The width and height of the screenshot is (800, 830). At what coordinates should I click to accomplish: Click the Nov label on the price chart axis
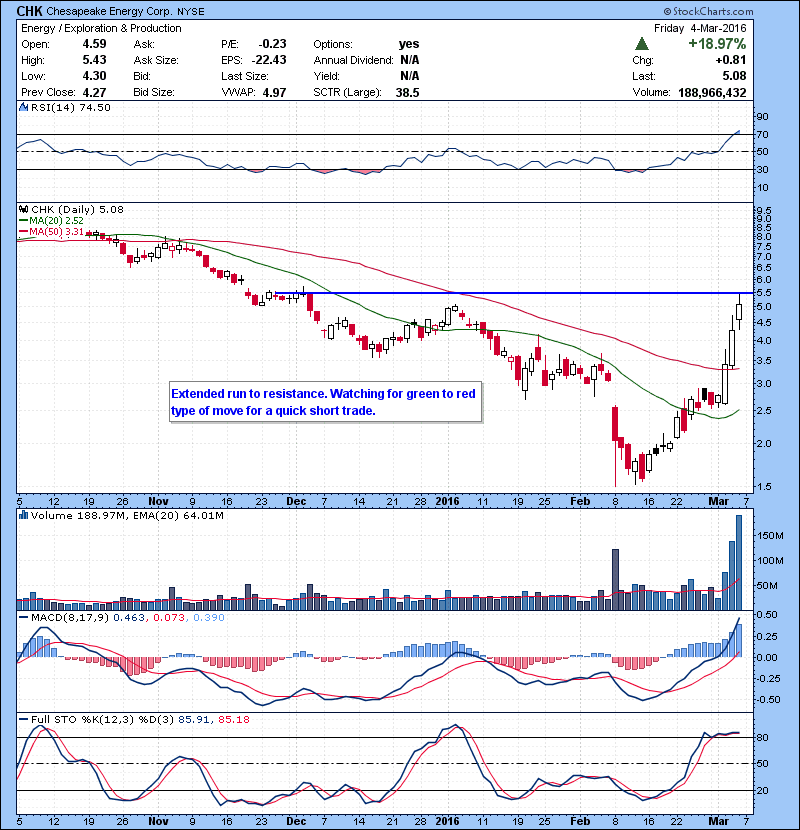point(158,501)
